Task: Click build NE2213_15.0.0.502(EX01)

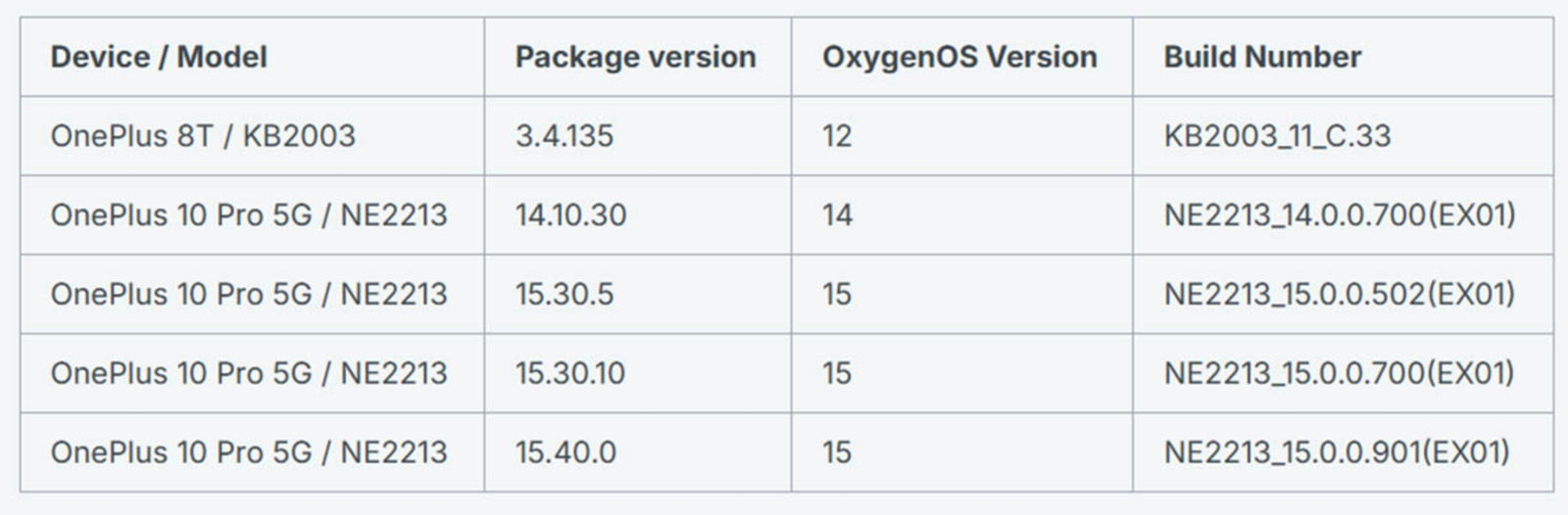Action: pos(1340,294)
